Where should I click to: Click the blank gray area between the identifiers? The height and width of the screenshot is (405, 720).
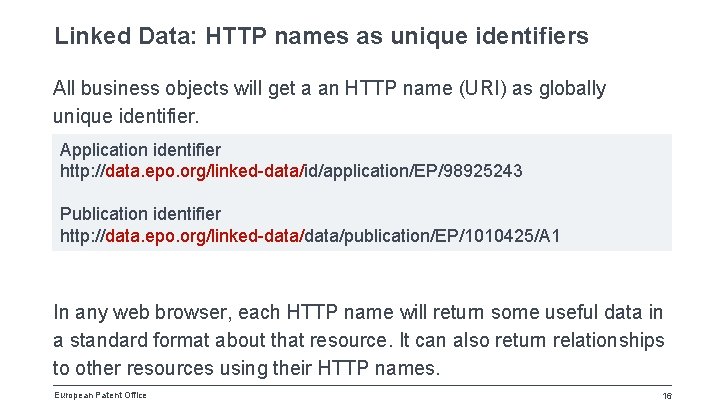[x=360, y=193]
